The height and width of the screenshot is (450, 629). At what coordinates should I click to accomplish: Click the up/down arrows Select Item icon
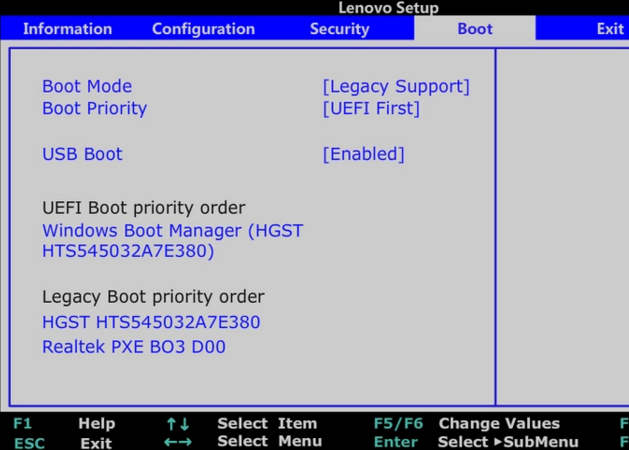tap(178, 424)
